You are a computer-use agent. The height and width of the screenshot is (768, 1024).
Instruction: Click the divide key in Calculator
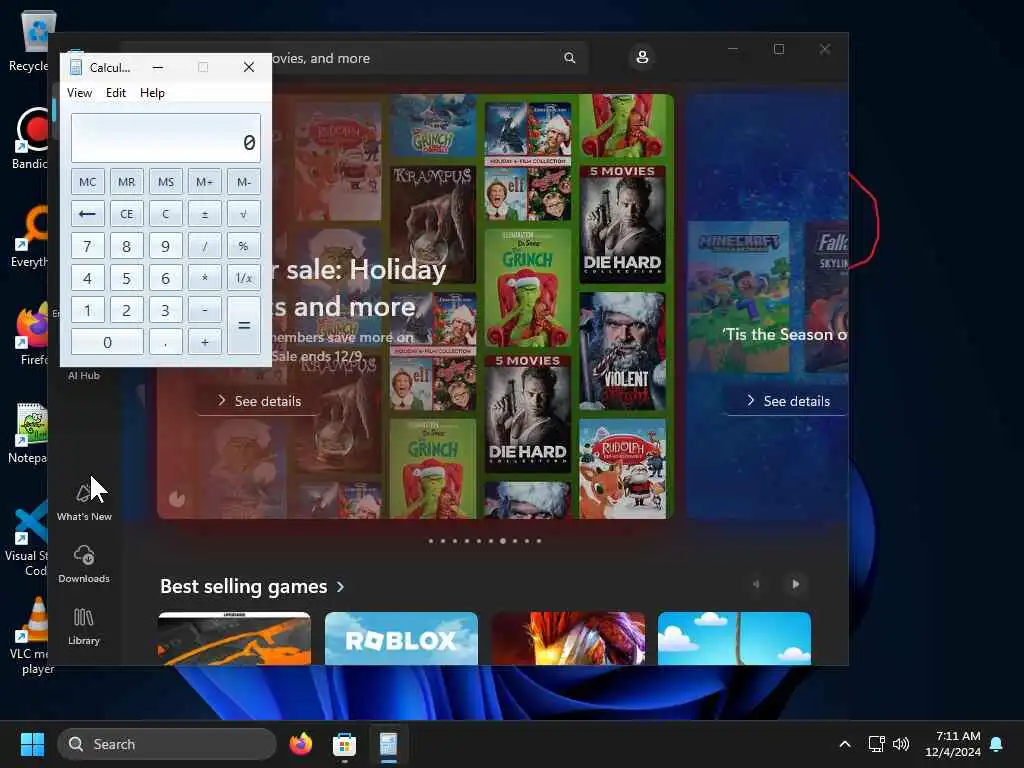click(x=204, y=246)
